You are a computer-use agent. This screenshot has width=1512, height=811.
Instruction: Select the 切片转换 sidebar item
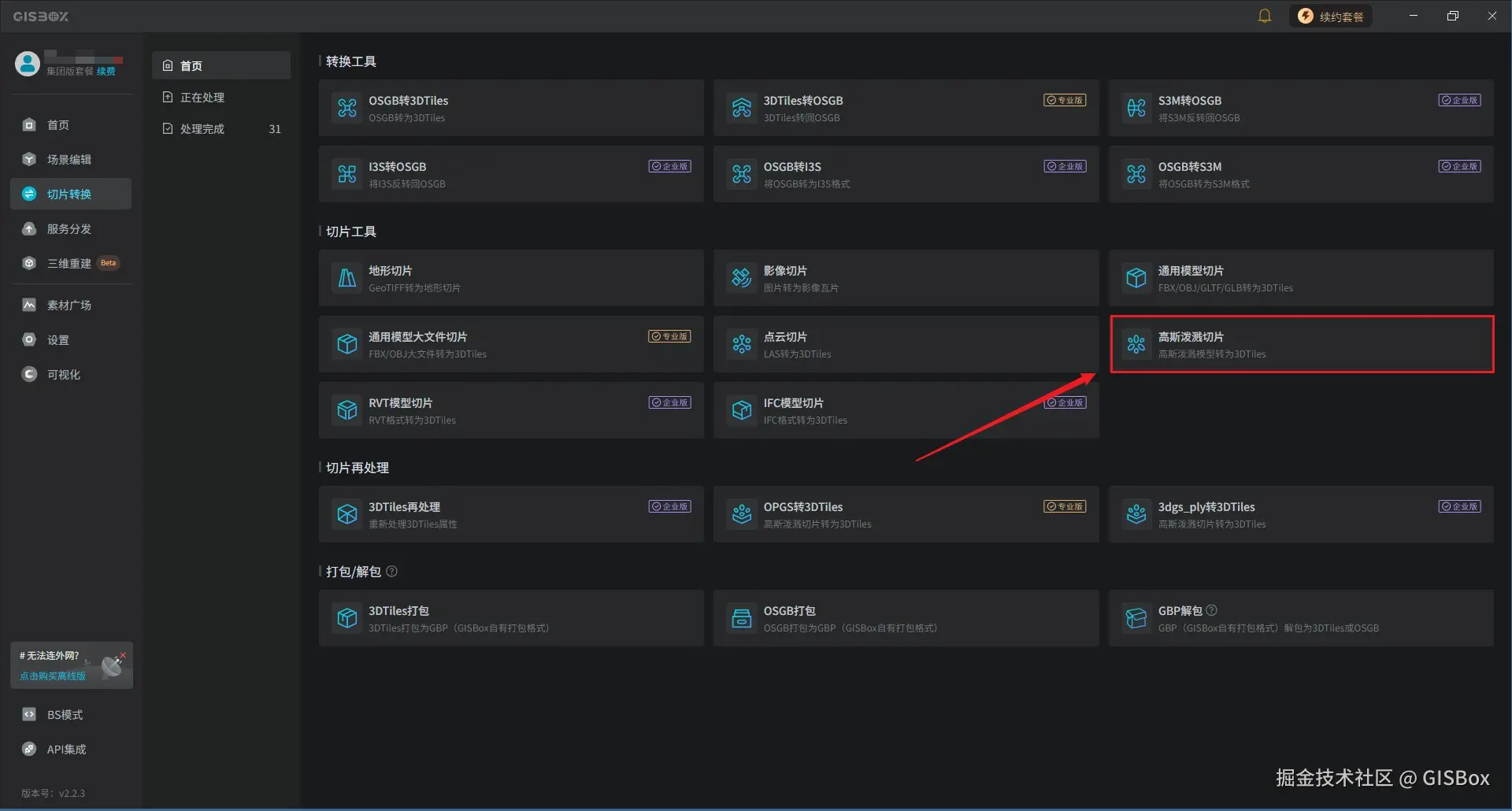tap(71, 194)
